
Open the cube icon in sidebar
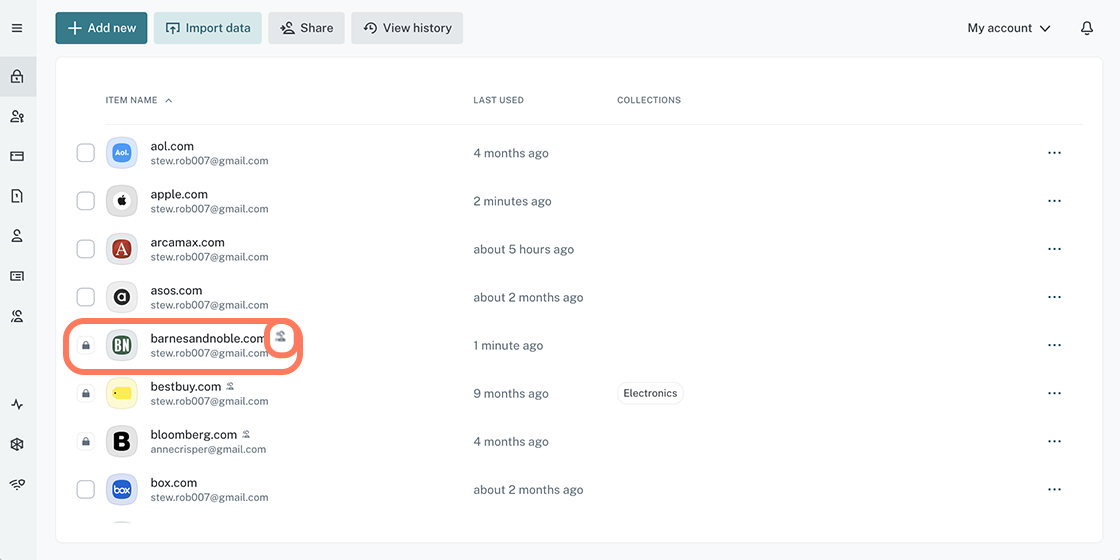17,445
